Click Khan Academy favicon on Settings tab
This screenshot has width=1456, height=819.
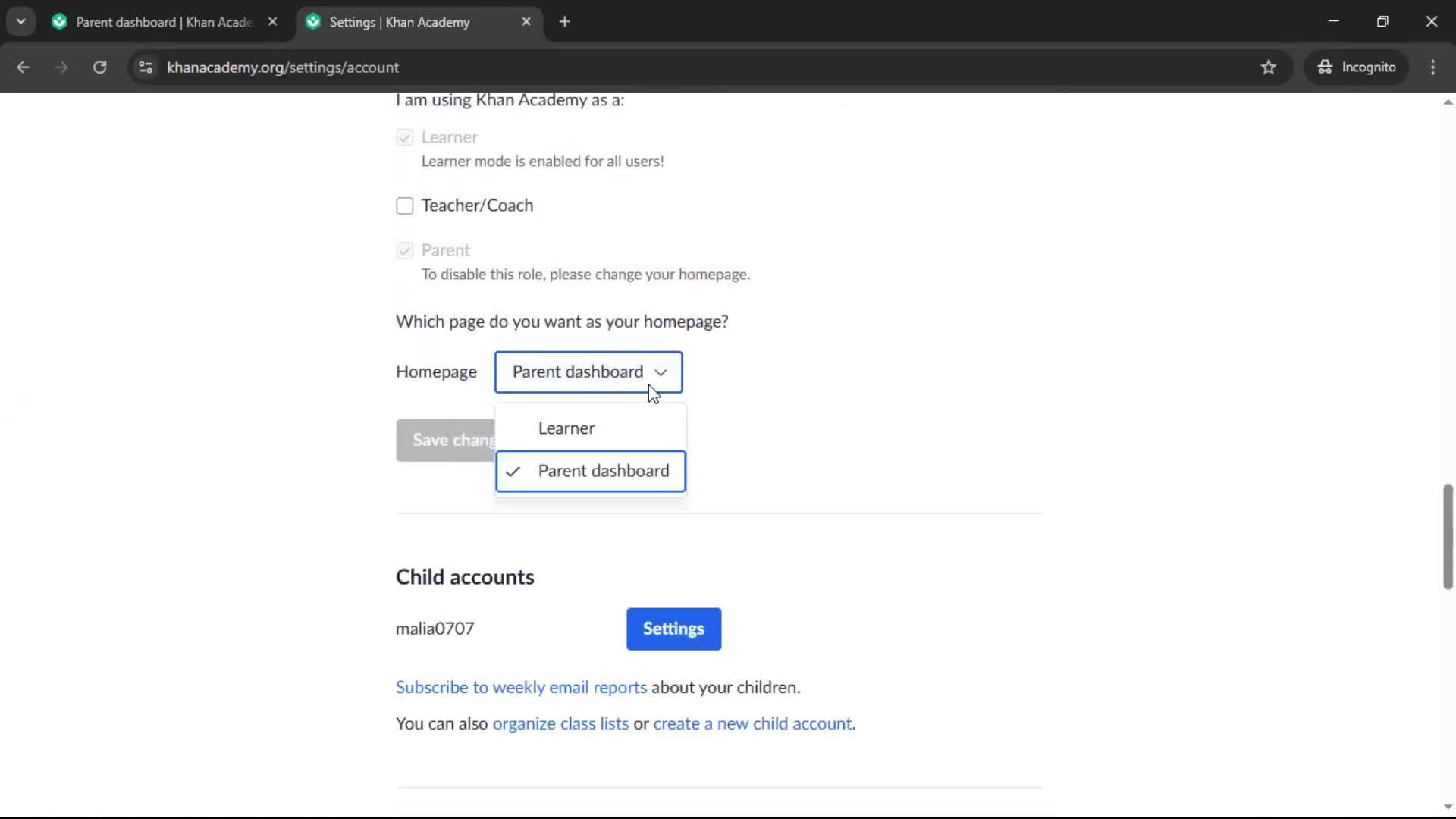point(313,22)
